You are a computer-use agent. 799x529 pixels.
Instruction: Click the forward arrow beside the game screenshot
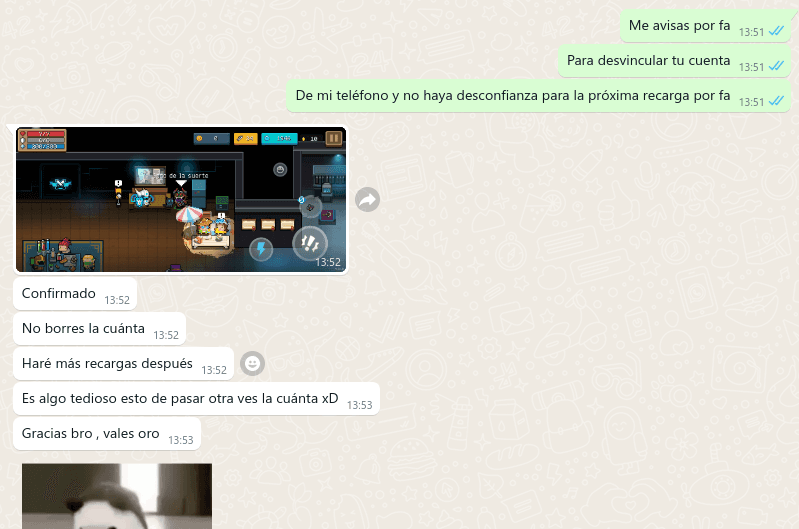point(367,200)
